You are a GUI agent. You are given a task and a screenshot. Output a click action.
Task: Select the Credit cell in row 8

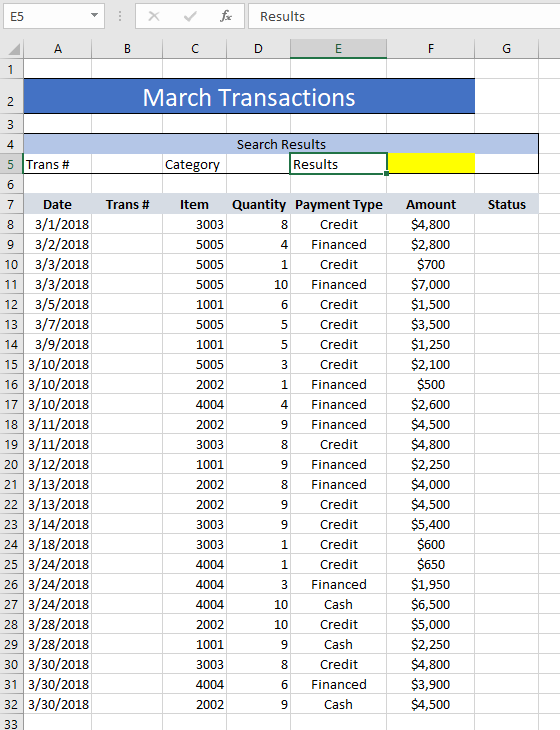pos(338,224)
